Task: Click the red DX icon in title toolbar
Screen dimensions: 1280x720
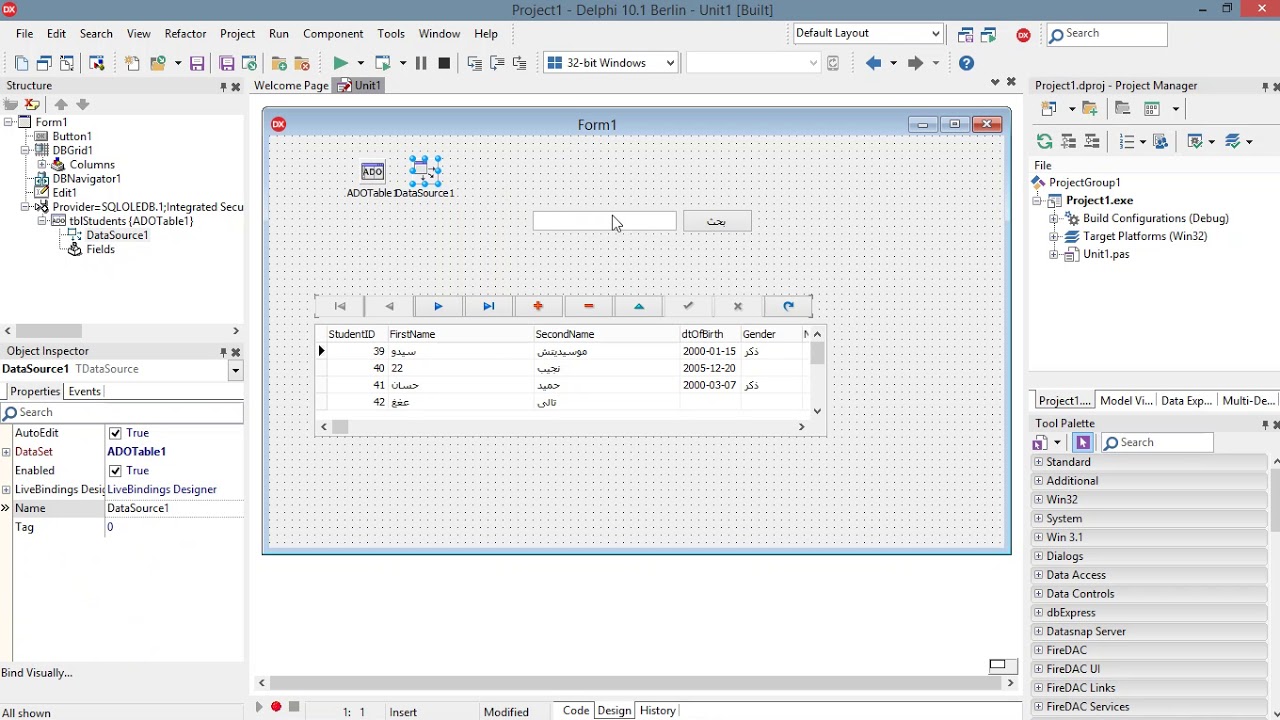Action: point(1023,34)
